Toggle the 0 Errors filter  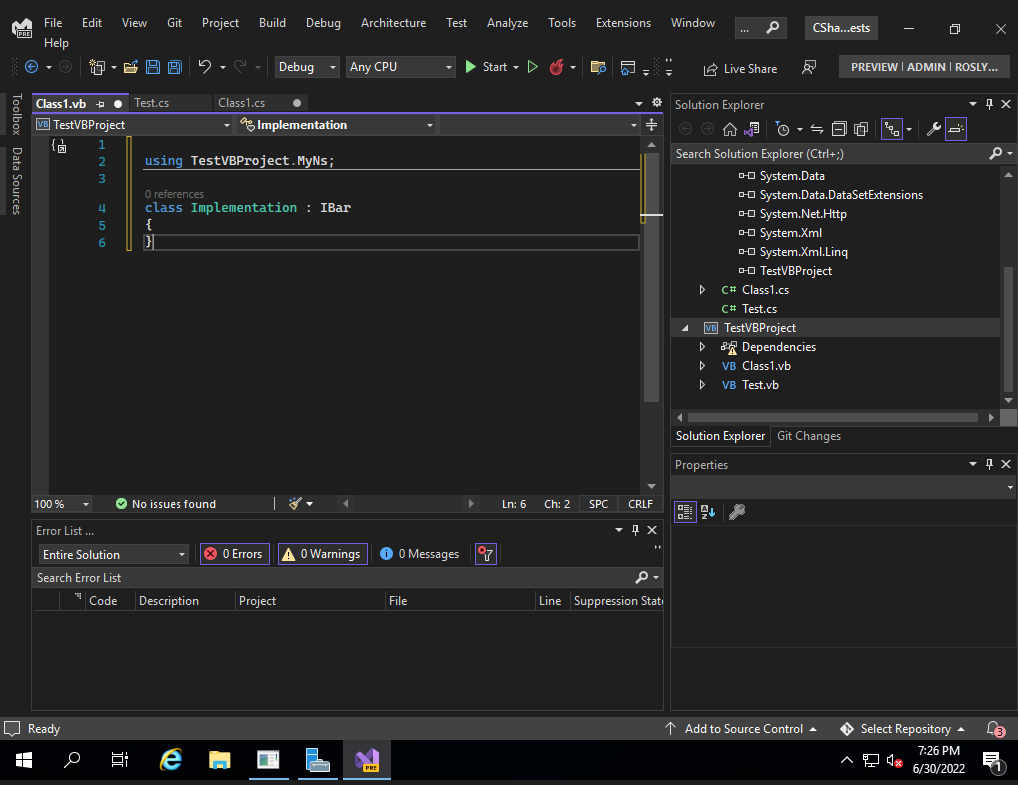coord(234,554)
